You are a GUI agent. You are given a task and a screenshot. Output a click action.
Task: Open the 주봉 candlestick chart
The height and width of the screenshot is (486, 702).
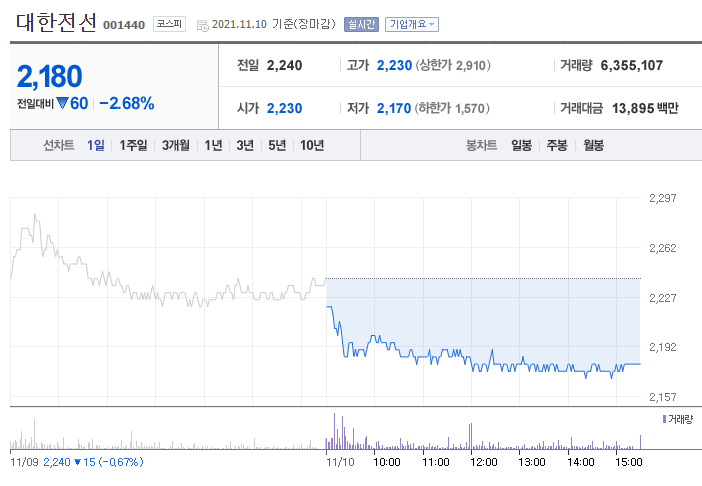556,145
